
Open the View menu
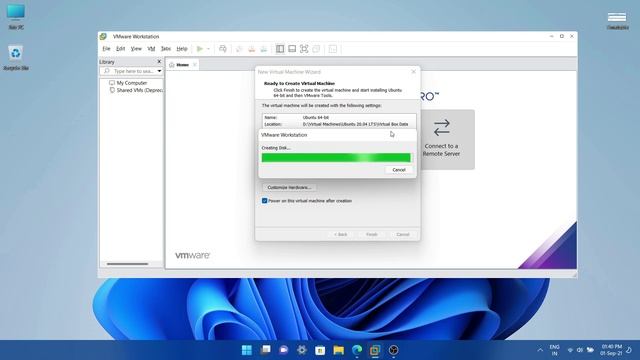(136, 49)
